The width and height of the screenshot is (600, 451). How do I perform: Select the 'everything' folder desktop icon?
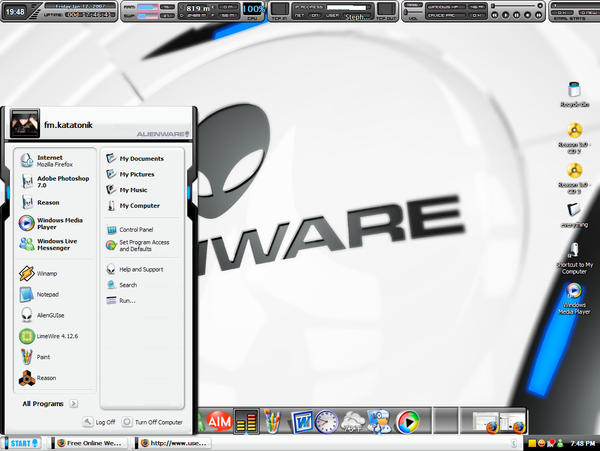coord(574,215)
